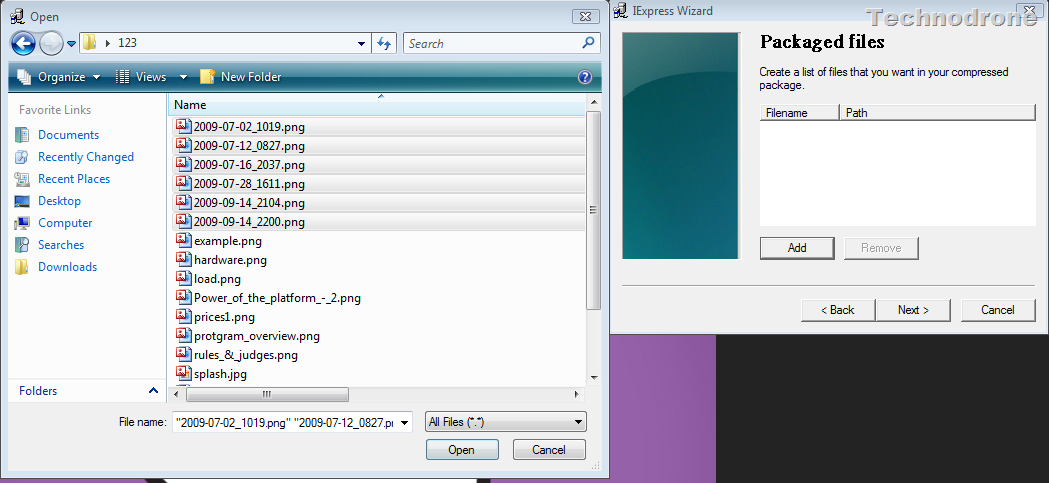Image resolution: width=1049 pixels, height=483 pixels.
Task: Expand the Views dropdown arrow
Action: [x=183, y=77]
